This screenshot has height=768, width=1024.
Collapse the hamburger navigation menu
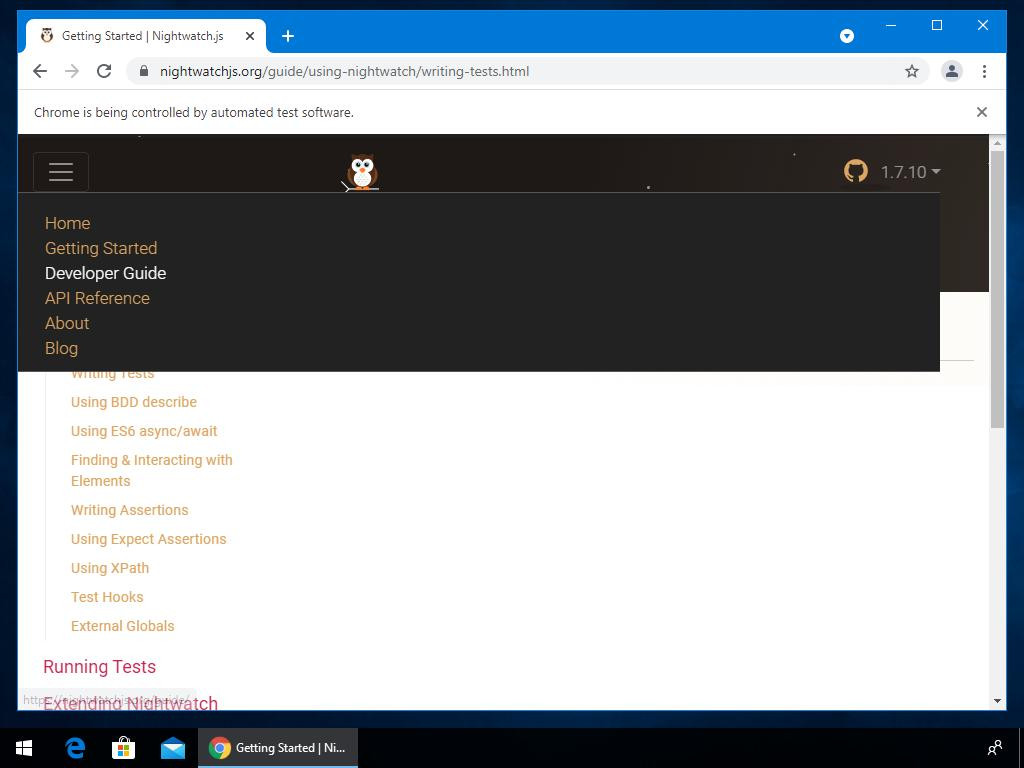click(x=61, y=172)
